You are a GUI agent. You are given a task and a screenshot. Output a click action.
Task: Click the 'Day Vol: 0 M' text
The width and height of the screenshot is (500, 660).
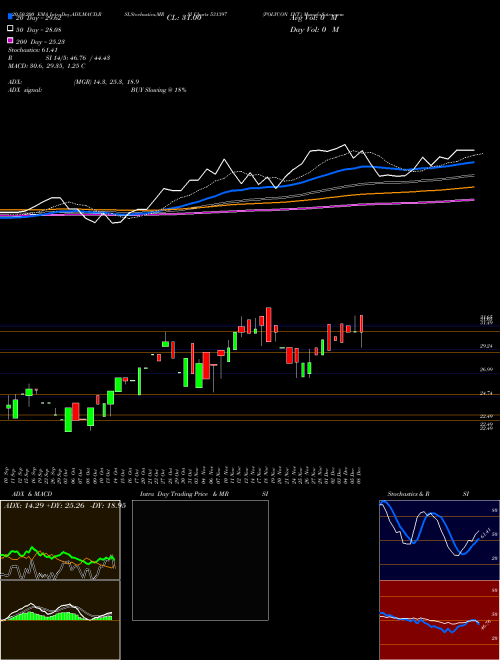tap(314, 30)
